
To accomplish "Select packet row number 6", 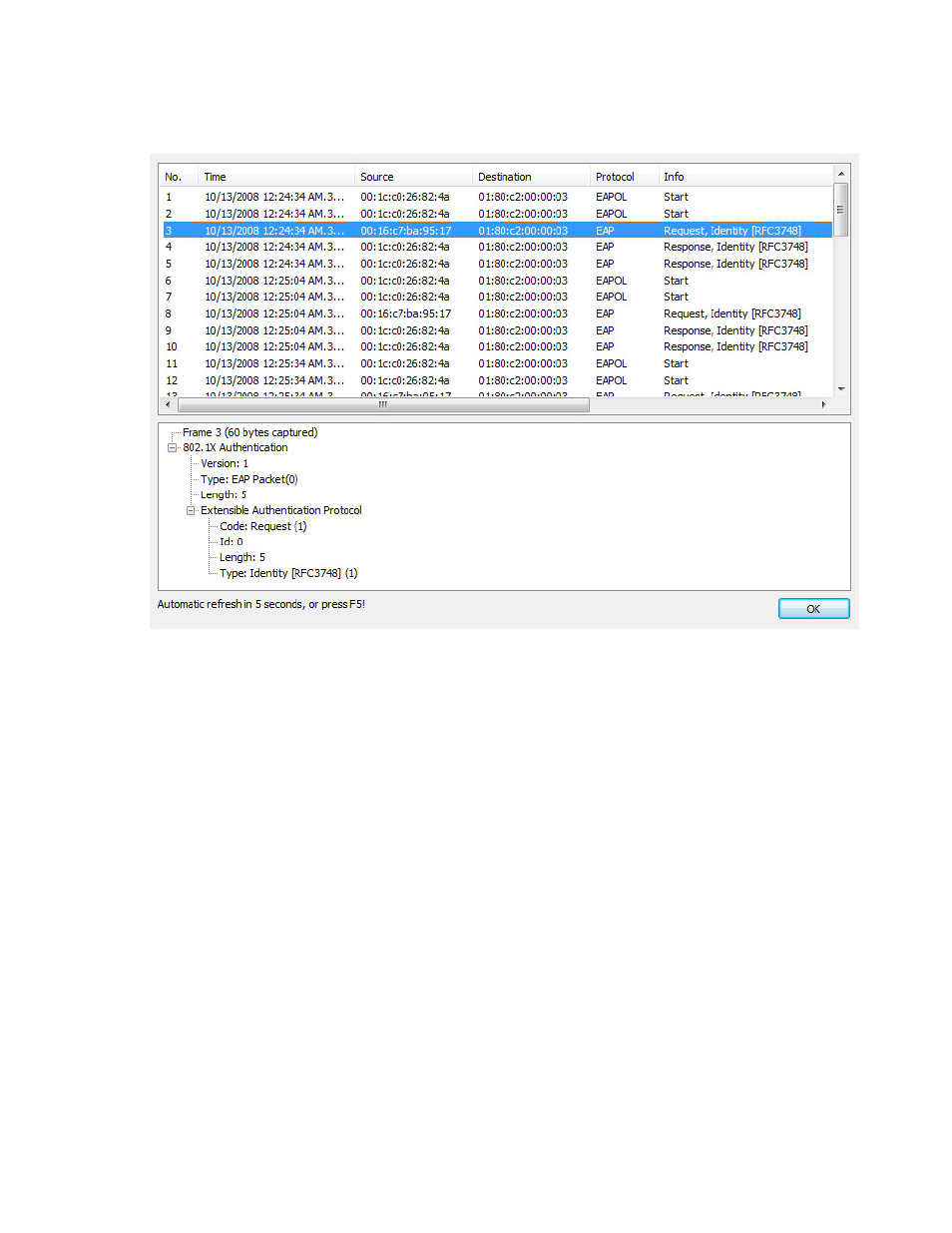I will point(497,281).
